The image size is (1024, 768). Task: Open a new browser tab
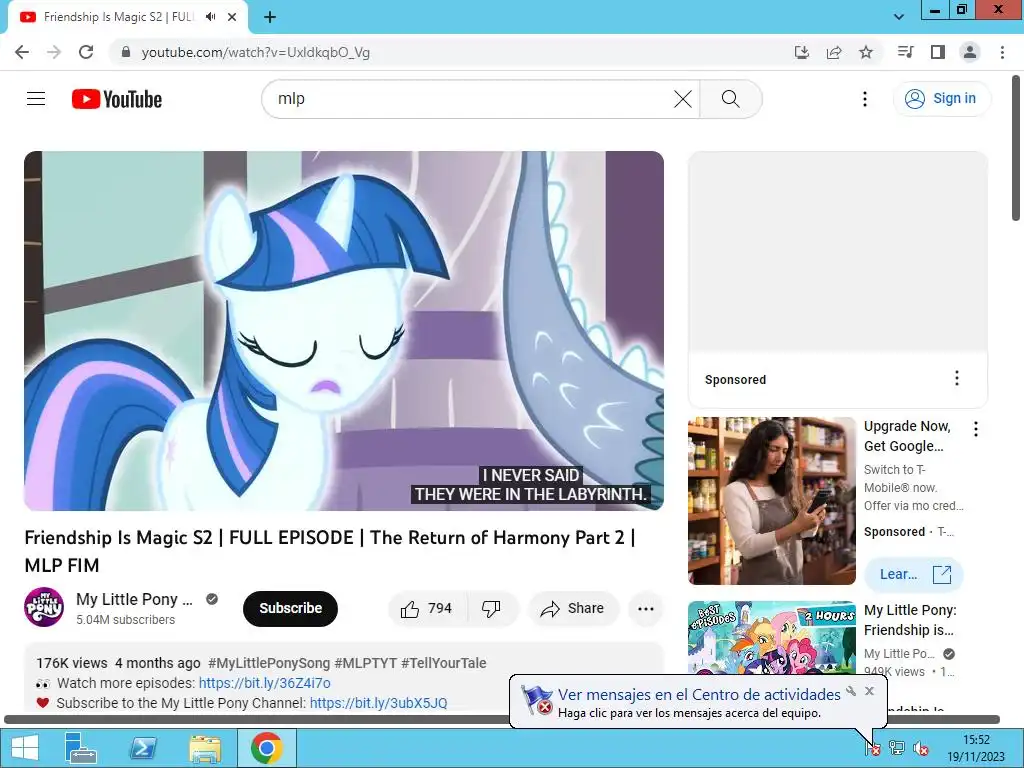pos(270,17)
